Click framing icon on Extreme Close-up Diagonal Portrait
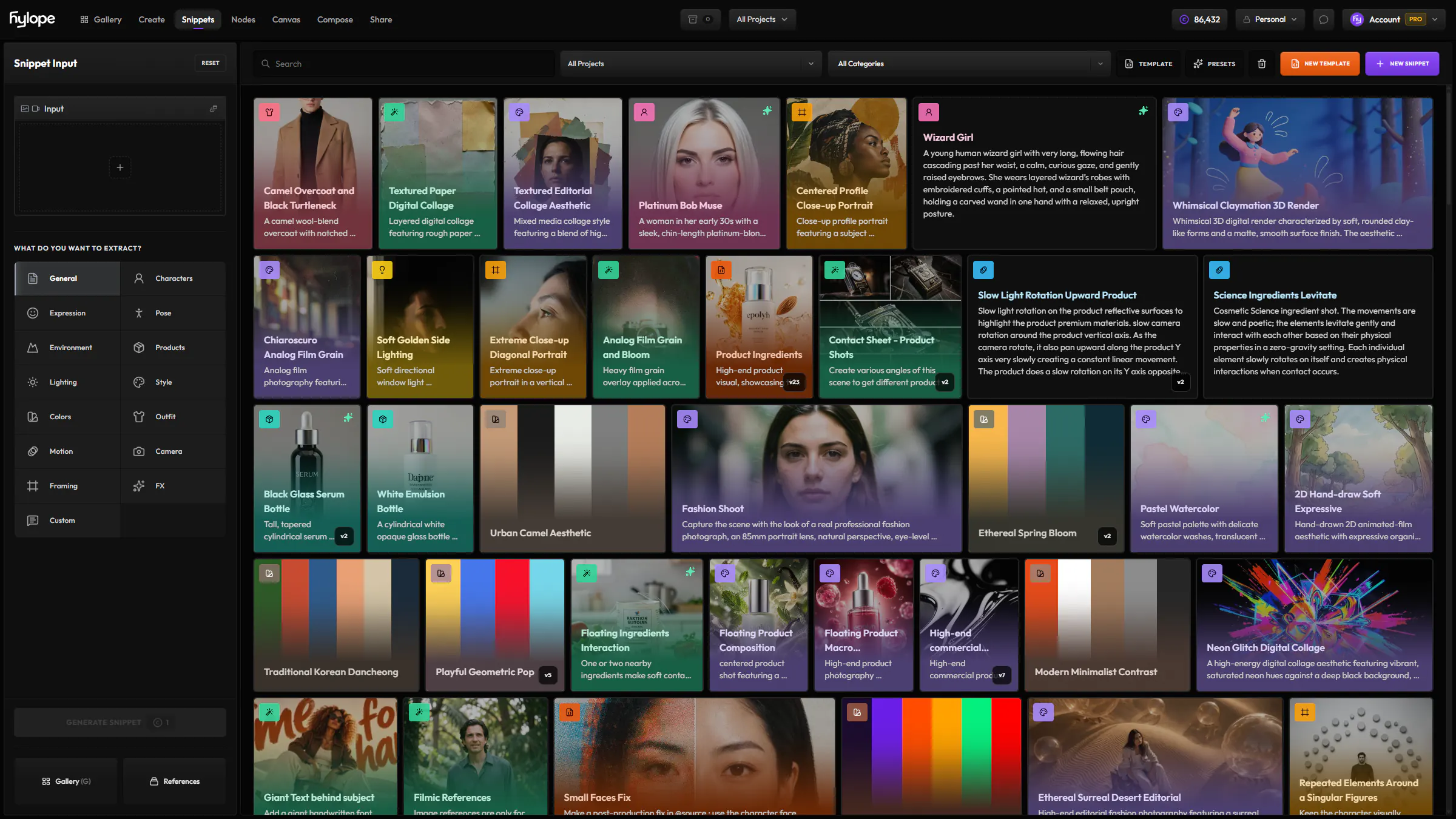The width and height of the screenshot is (1456, 819). pos(496,270)
